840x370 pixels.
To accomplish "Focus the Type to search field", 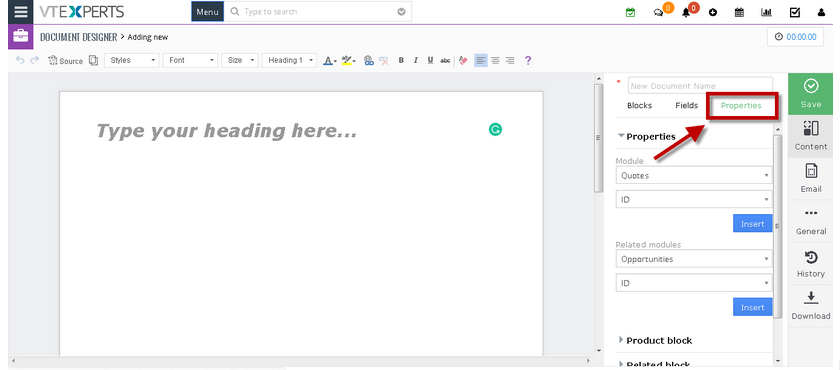I will pos(319,12).
